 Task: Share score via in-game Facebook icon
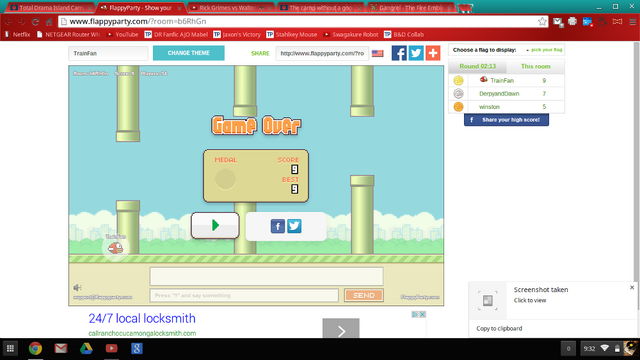pyautogui.click(x=278, y=226)
